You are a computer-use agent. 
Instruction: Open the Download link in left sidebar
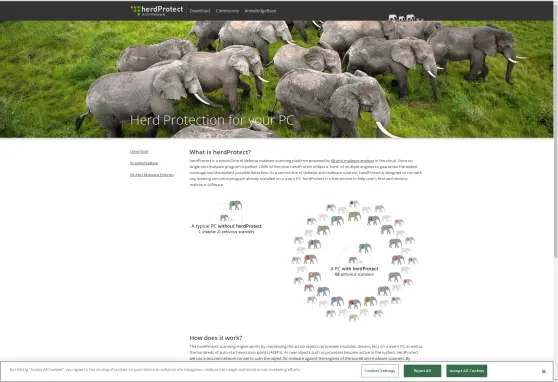(x=139, y=152)
